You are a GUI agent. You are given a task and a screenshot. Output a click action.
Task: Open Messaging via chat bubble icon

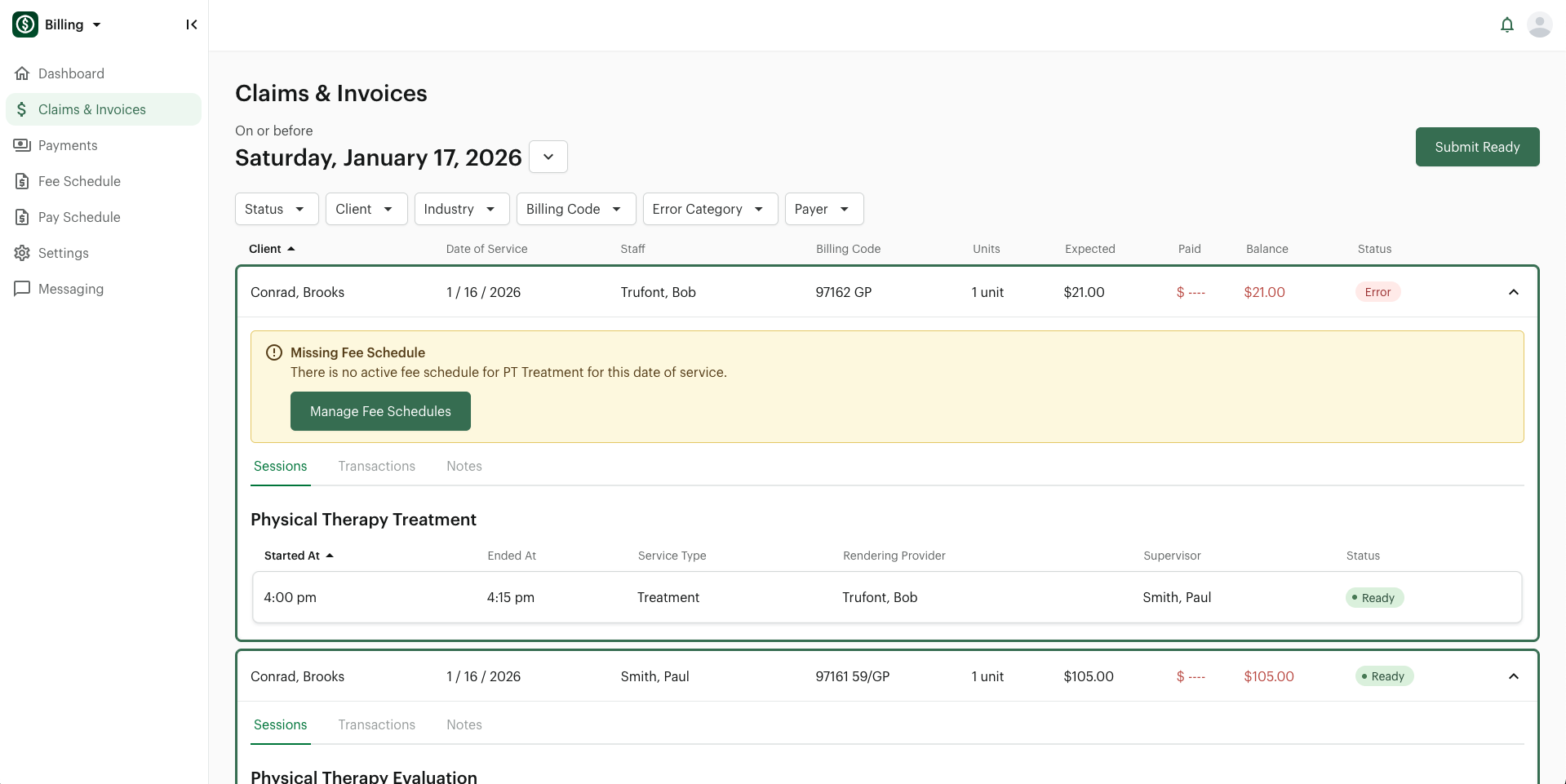pos(22,289)
